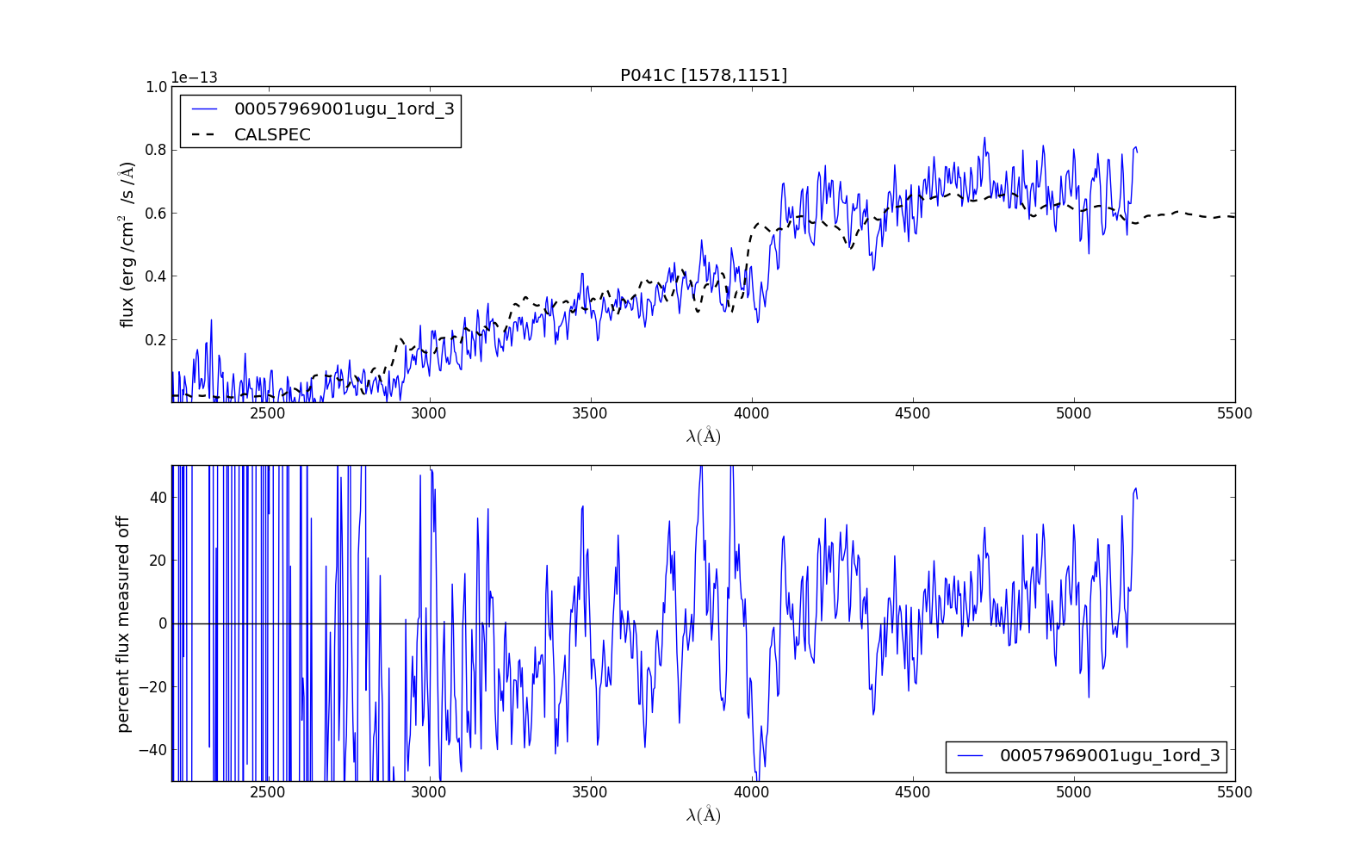Click the 40 tick on percent axis
Image resolution: width=1372 pixels, height=868 pixels.
(158, 498)
